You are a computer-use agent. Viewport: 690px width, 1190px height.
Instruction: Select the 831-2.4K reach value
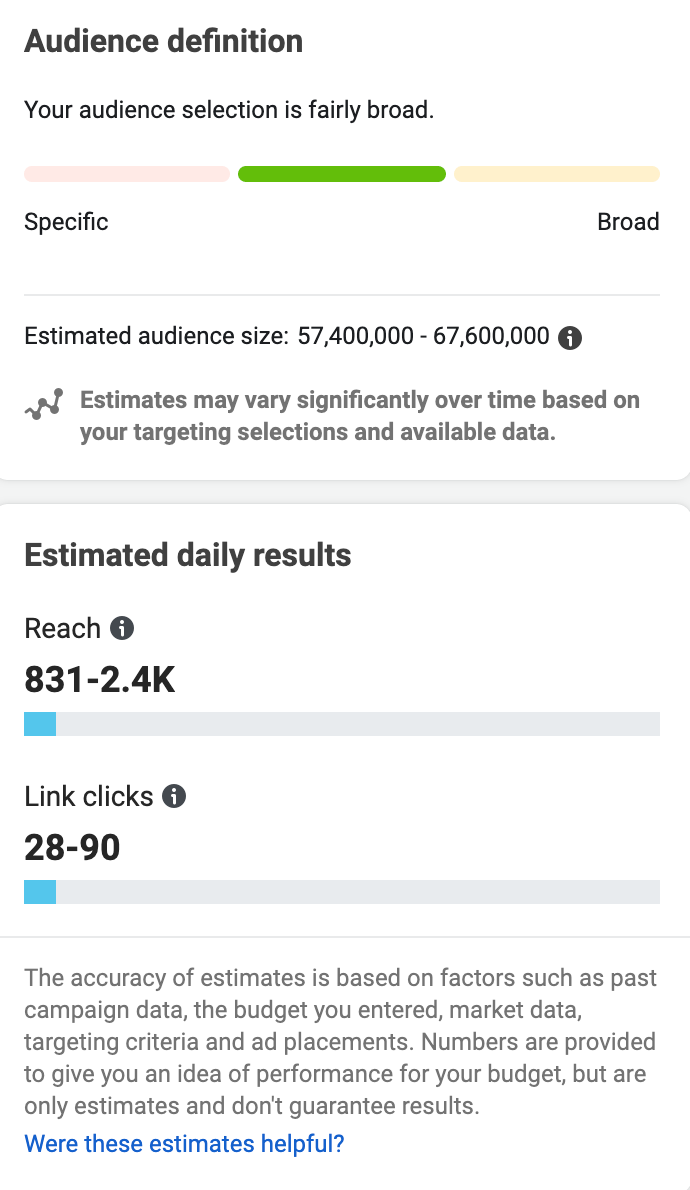[x=99, y=679]
